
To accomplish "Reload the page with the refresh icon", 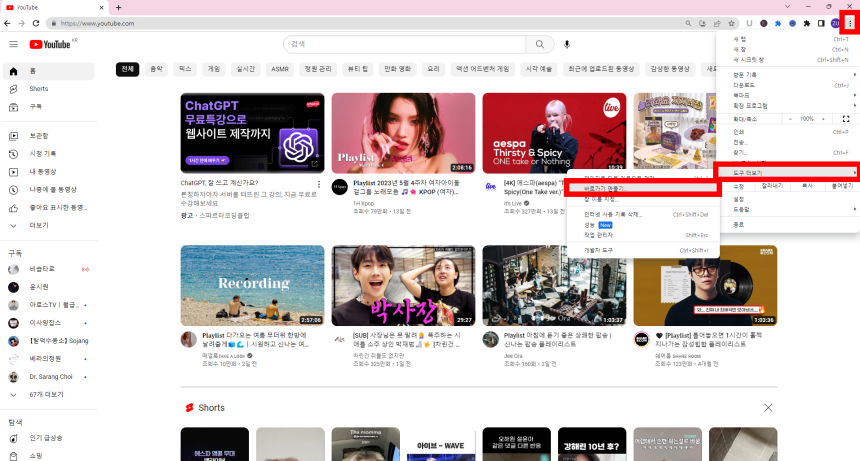I will (36, 24).
